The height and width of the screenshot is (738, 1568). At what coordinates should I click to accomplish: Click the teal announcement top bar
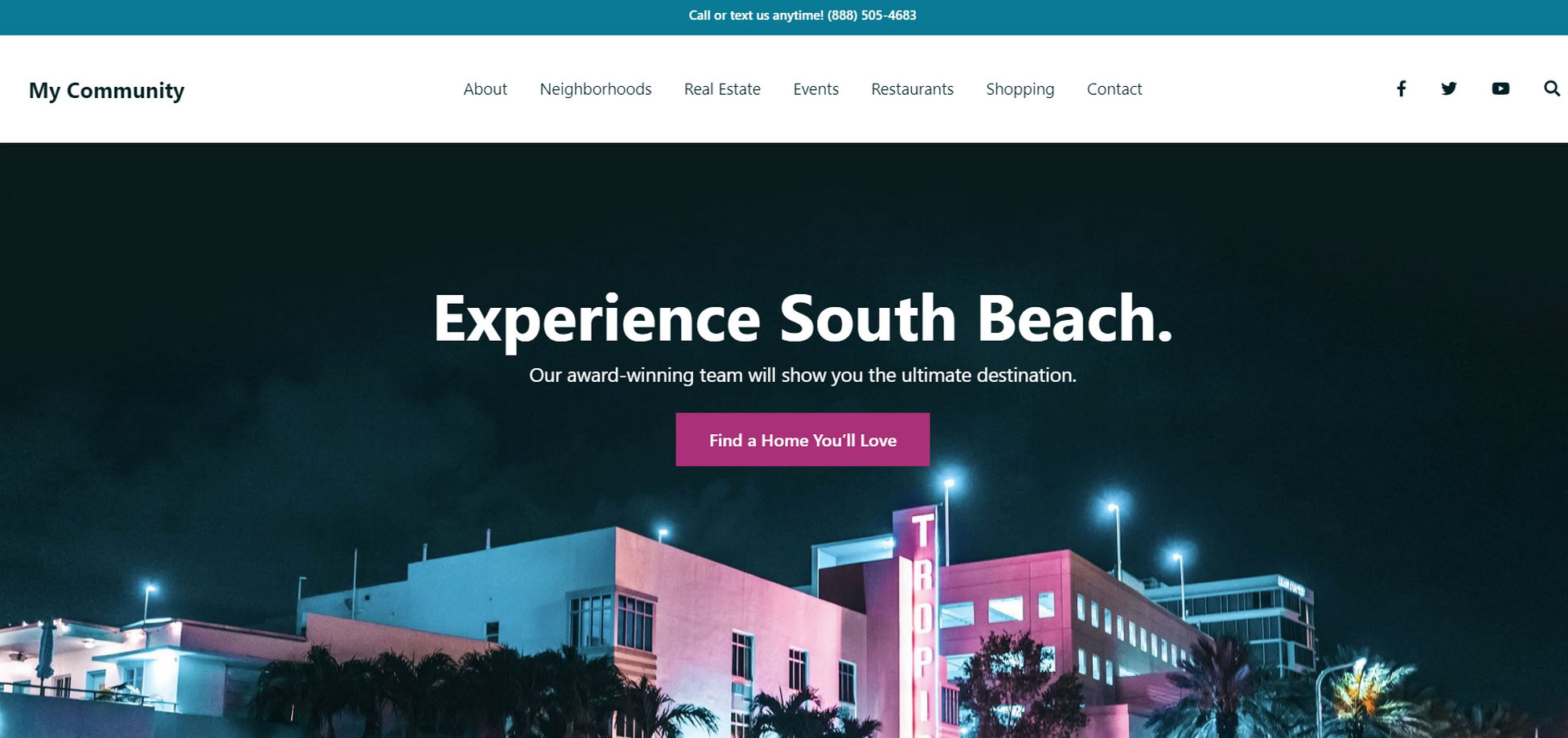tap(784, 17)
